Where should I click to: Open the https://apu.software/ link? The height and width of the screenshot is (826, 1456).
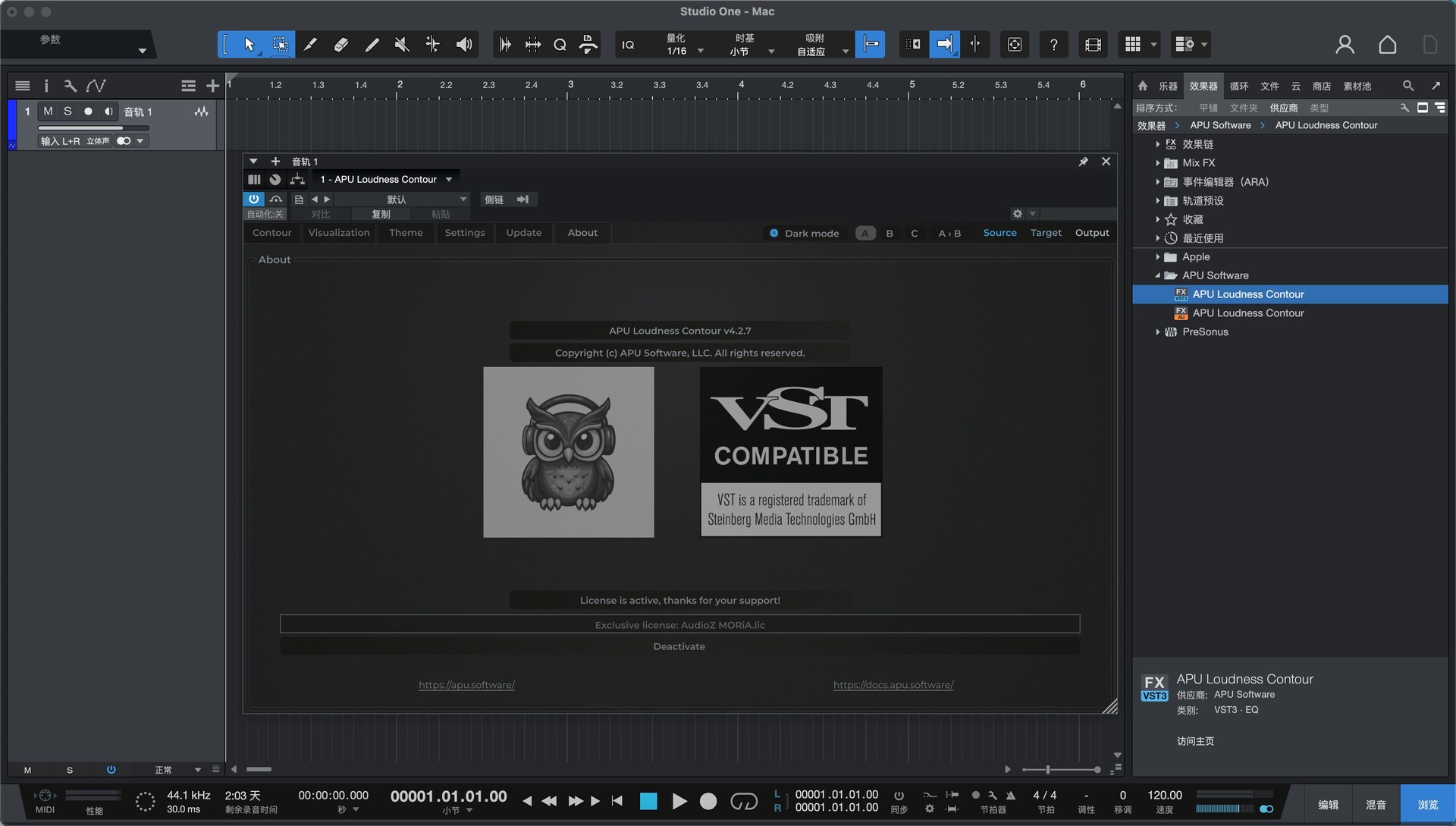pyautogui.click(x=466, y=685)
